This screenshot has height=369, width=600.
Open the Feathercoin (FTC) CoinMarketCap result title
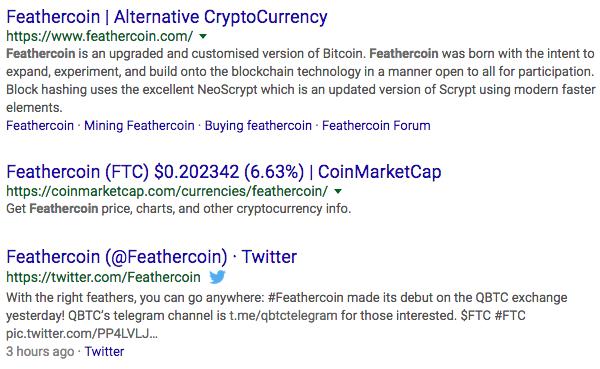[224, 172]
